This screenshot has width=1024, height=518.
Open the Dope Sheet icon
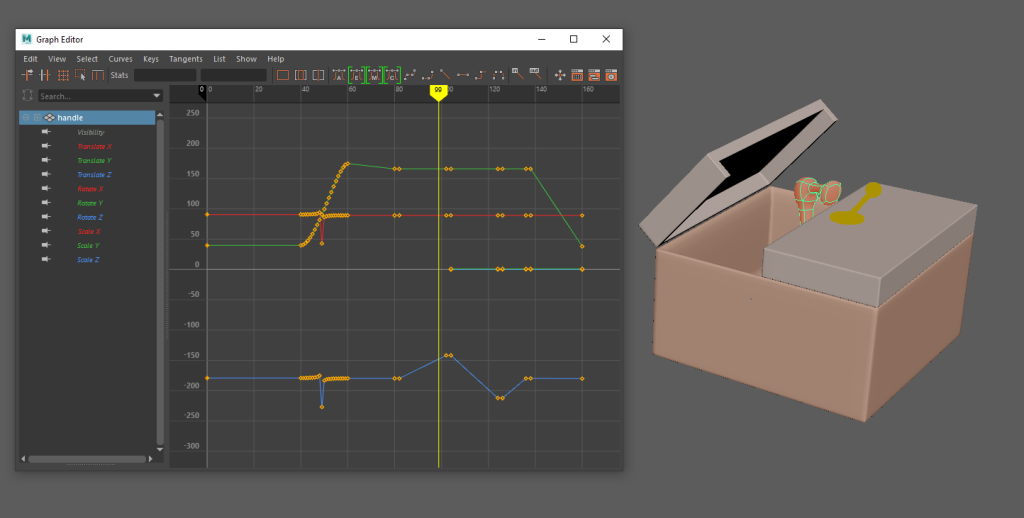pos(577,75)
